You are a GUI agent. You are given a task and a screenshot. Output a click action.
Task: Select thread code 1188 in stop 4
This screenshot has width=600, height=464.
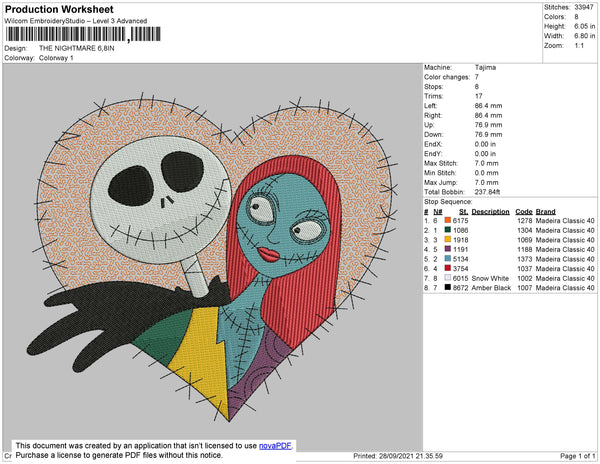tap(525, 249)
